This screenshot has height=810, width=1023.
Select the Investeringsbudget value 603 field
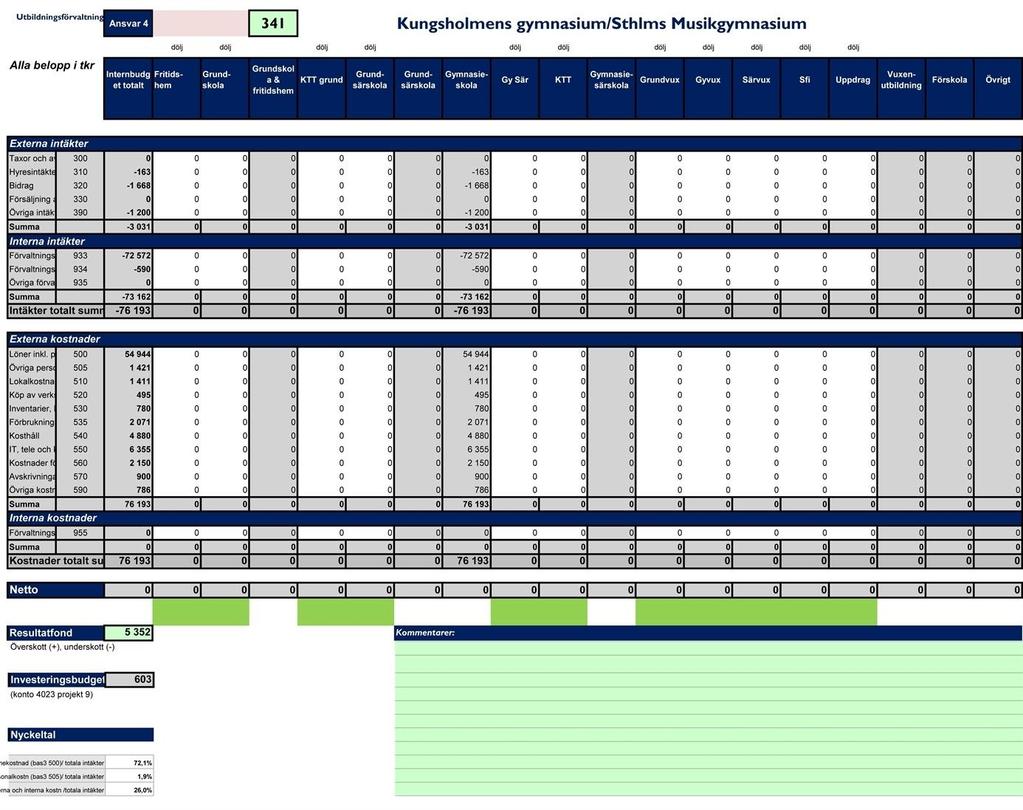[x=129, y=680]
